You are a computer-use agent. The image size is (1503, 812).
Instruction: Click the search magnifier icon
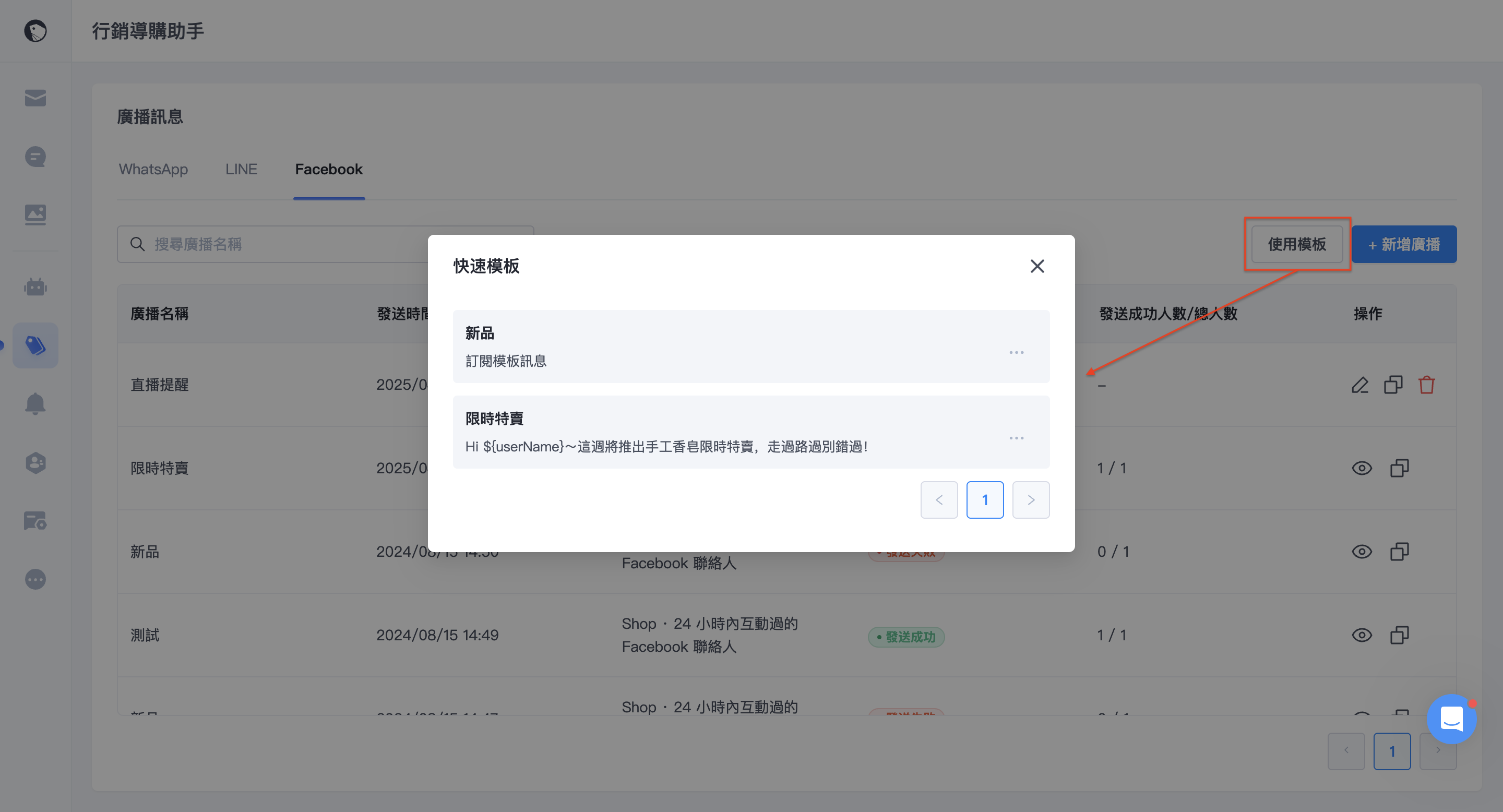(138, 244)
